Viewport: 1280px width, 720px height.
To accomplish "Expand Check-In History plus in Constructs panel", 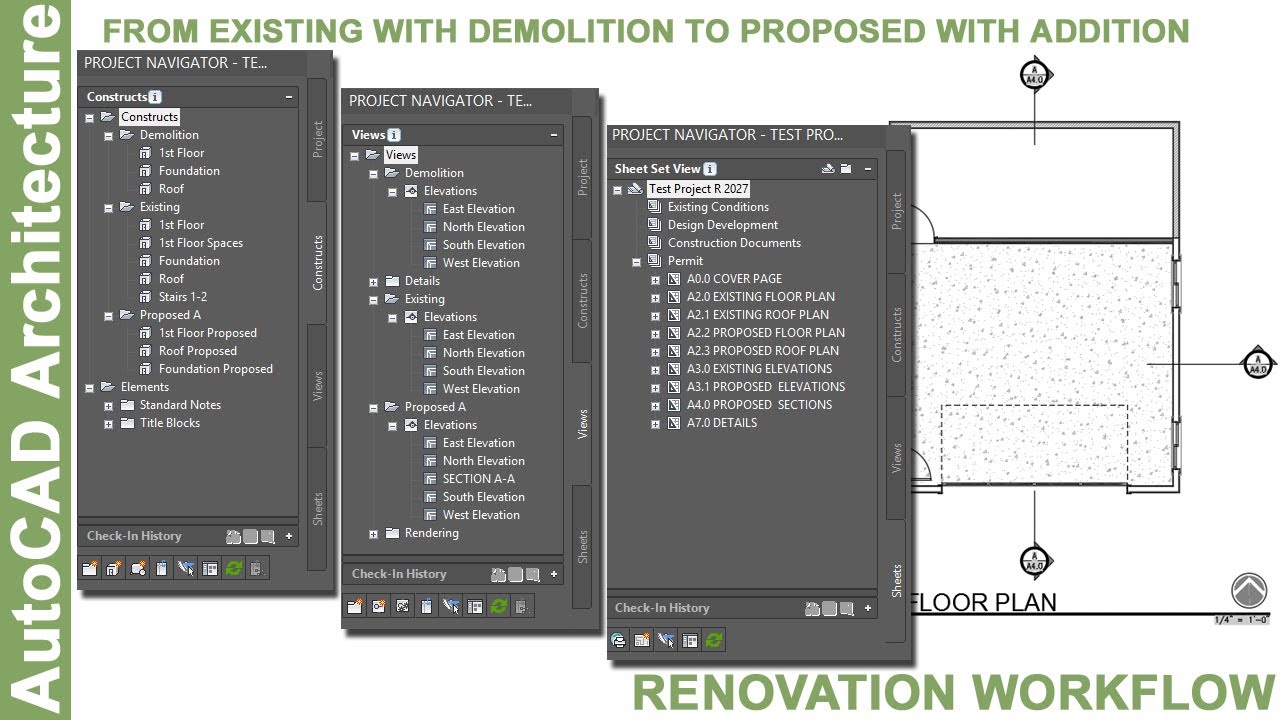I will [x=289, y=536].
